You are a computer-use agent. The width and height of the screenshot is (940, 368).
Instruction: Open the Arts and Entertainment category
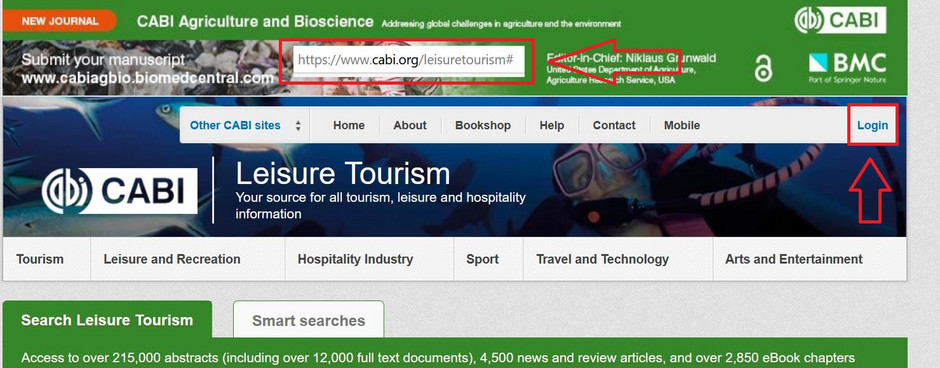click(x=809, y=259)
